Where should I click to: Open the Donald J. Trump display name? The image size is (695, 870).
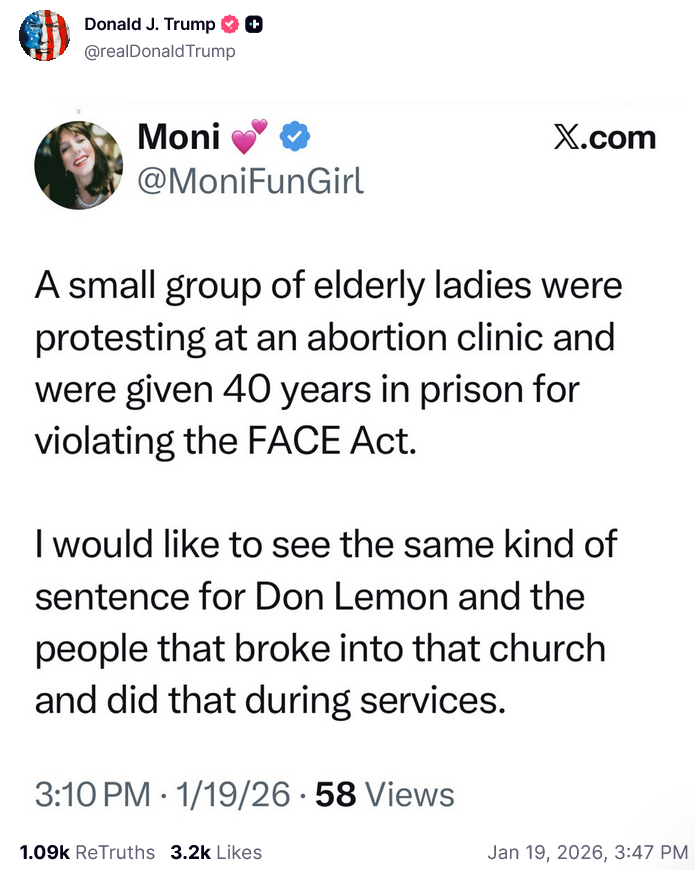click(x=149, y=25)
